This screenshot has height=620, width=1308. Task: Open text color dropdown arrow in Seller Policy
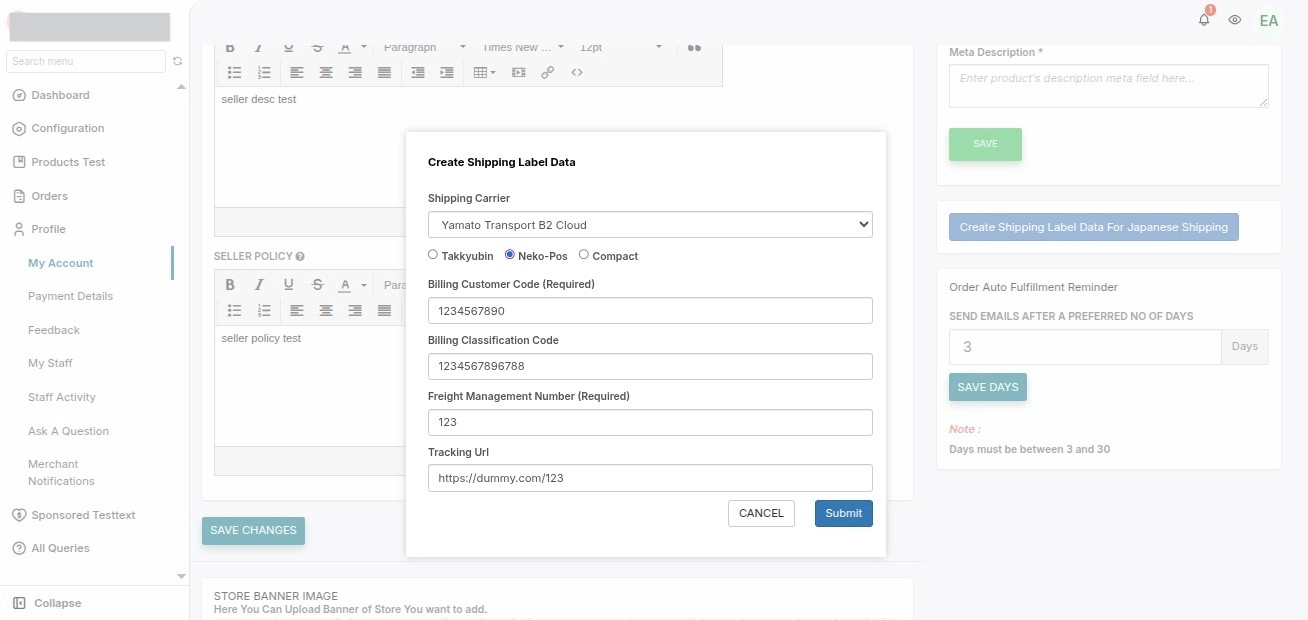(364, 286)
